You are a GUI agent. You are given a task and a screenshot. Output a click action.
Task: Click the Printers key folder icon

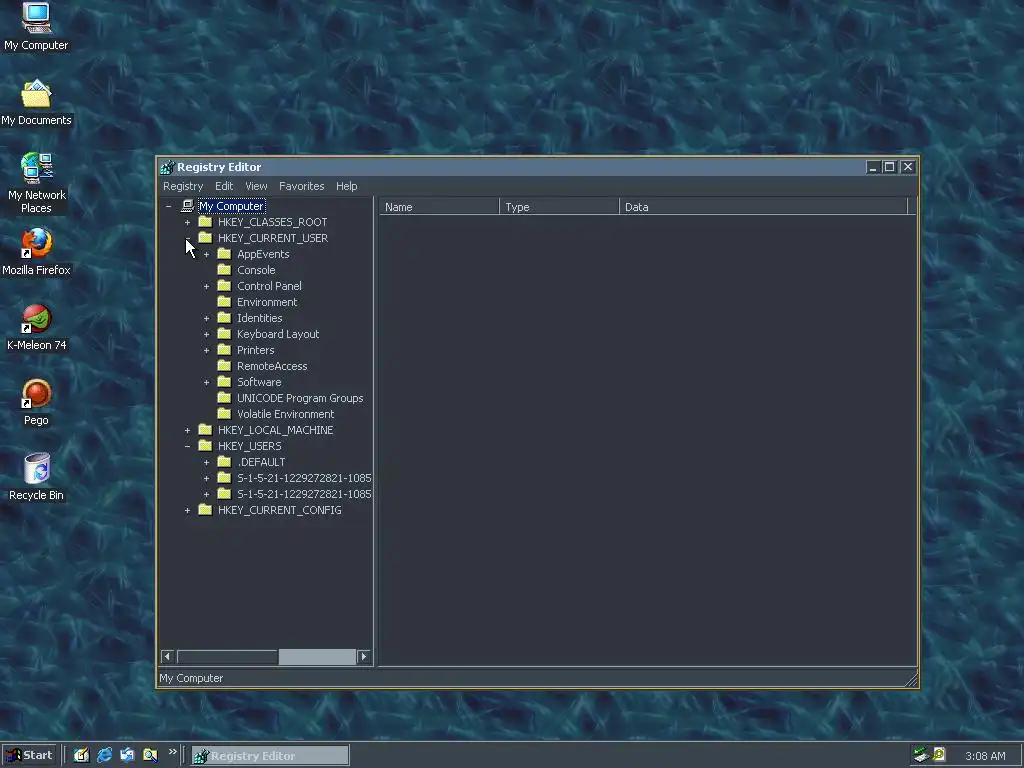pos(224,350)
